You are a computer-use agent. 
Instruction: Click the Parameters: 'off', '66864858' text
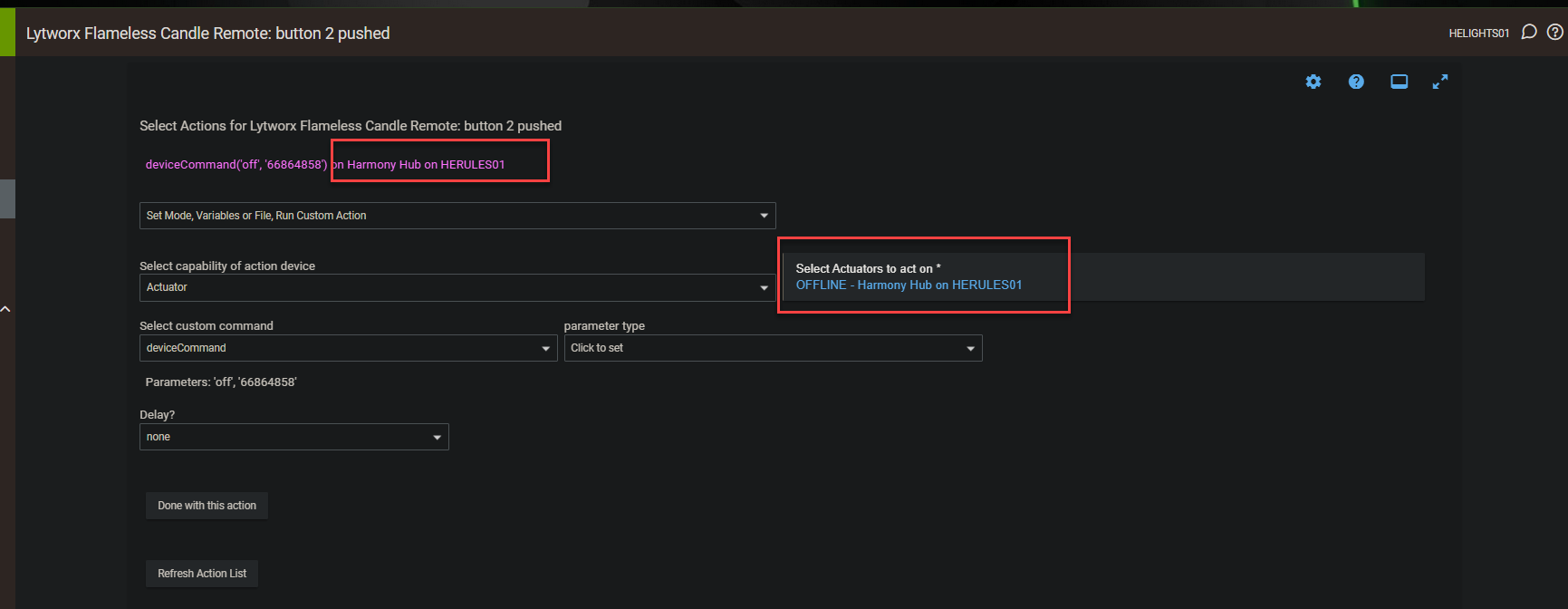pos(221,382)
